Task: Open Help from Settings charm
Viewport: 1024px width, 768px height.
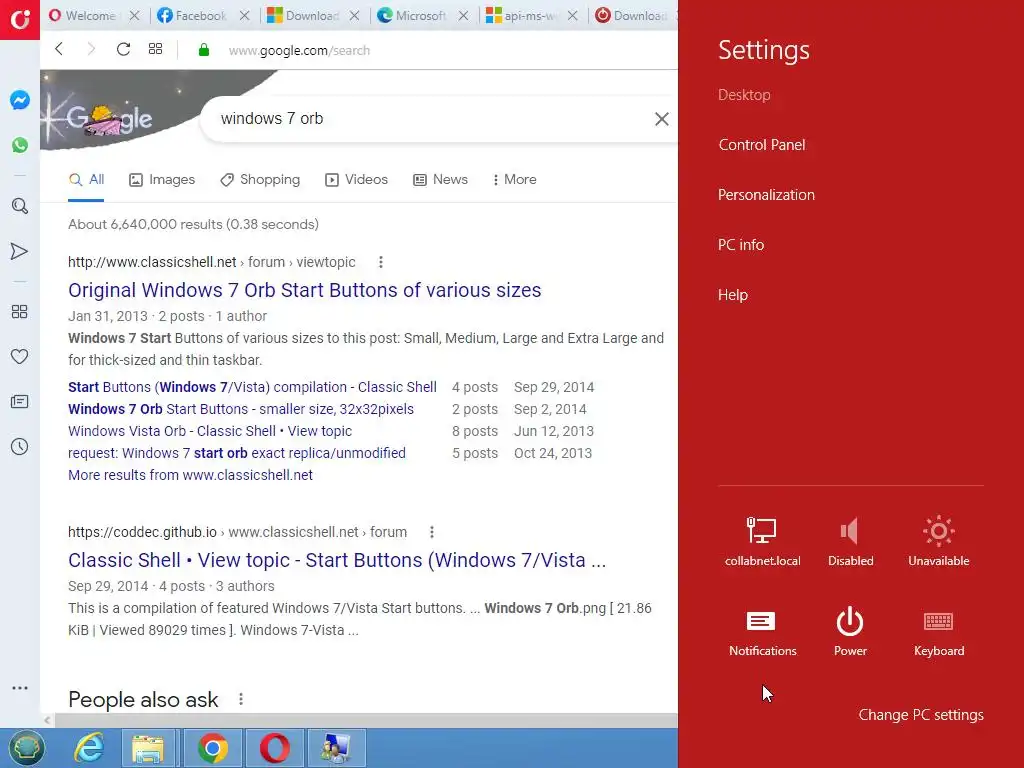Action: (x=733, y=295)
